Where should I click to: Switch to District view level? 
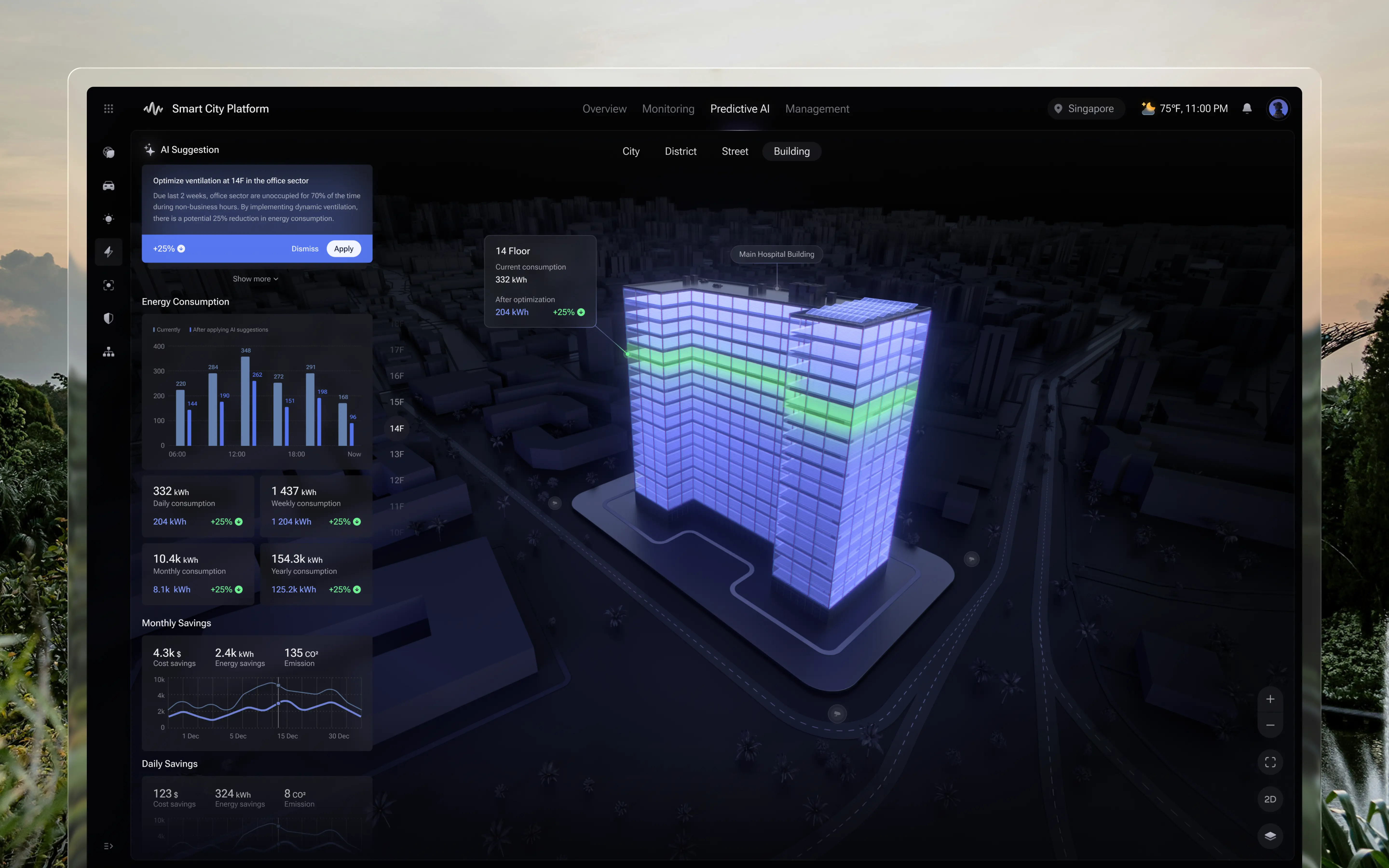[x=681, y=152]
